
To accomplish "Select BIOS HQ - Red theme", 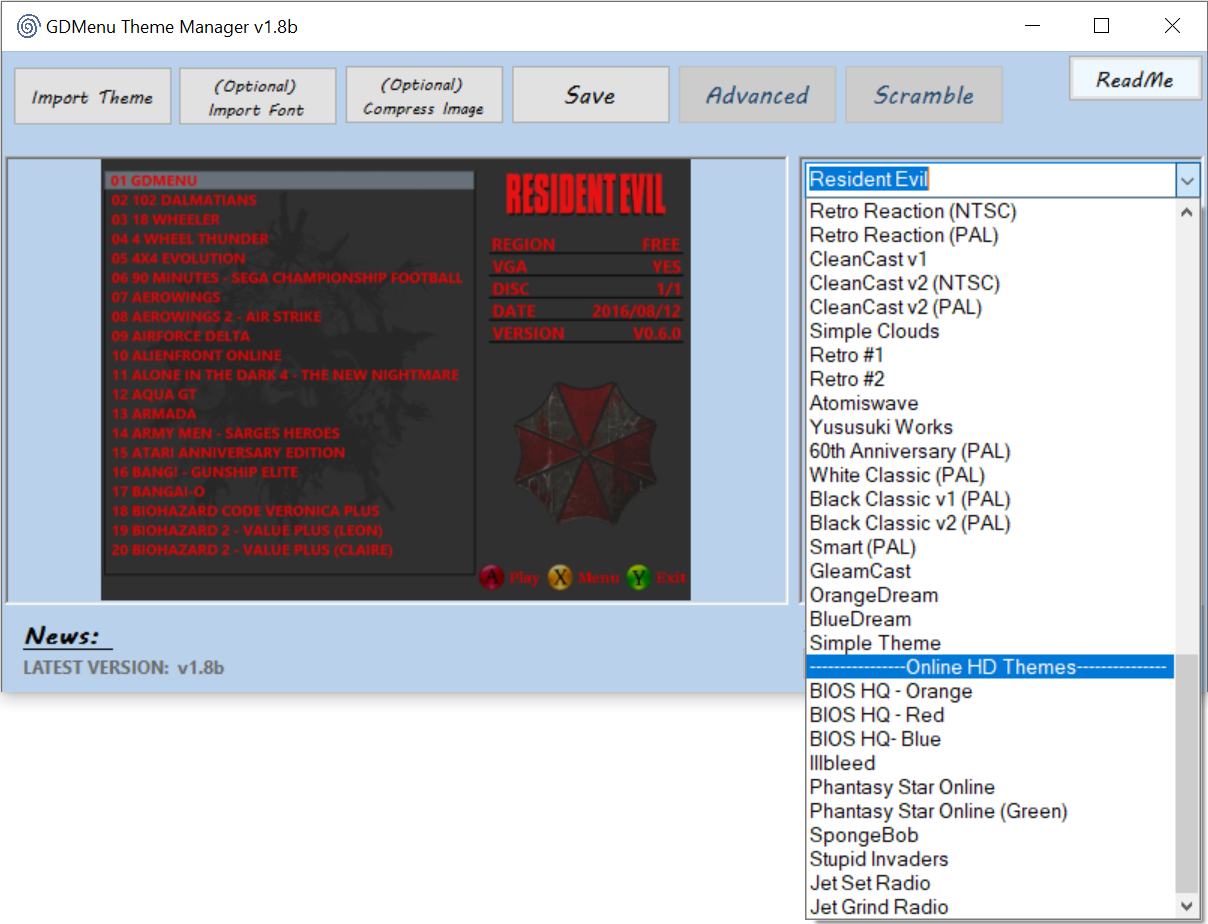I will tap(990, 715).
